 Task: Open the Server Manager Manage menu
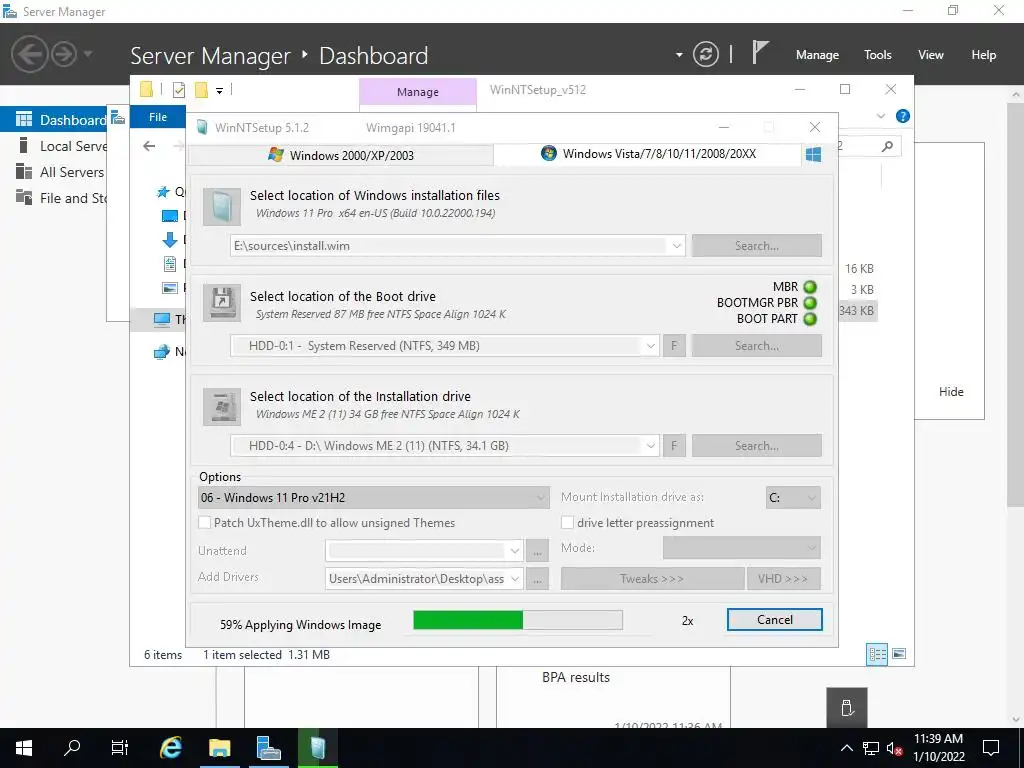(x=817, y=55)
